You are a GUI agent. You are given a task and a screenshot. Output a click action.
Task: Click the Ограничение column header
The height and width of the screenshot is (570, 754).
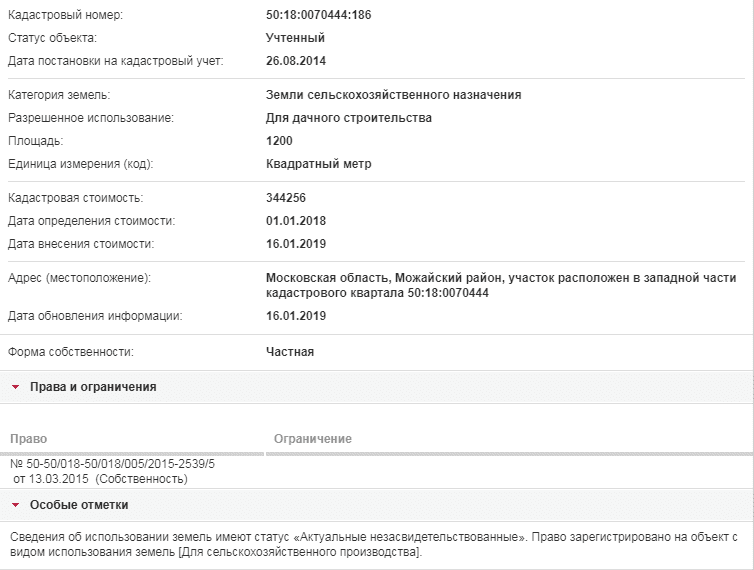(x=313, y=439)
